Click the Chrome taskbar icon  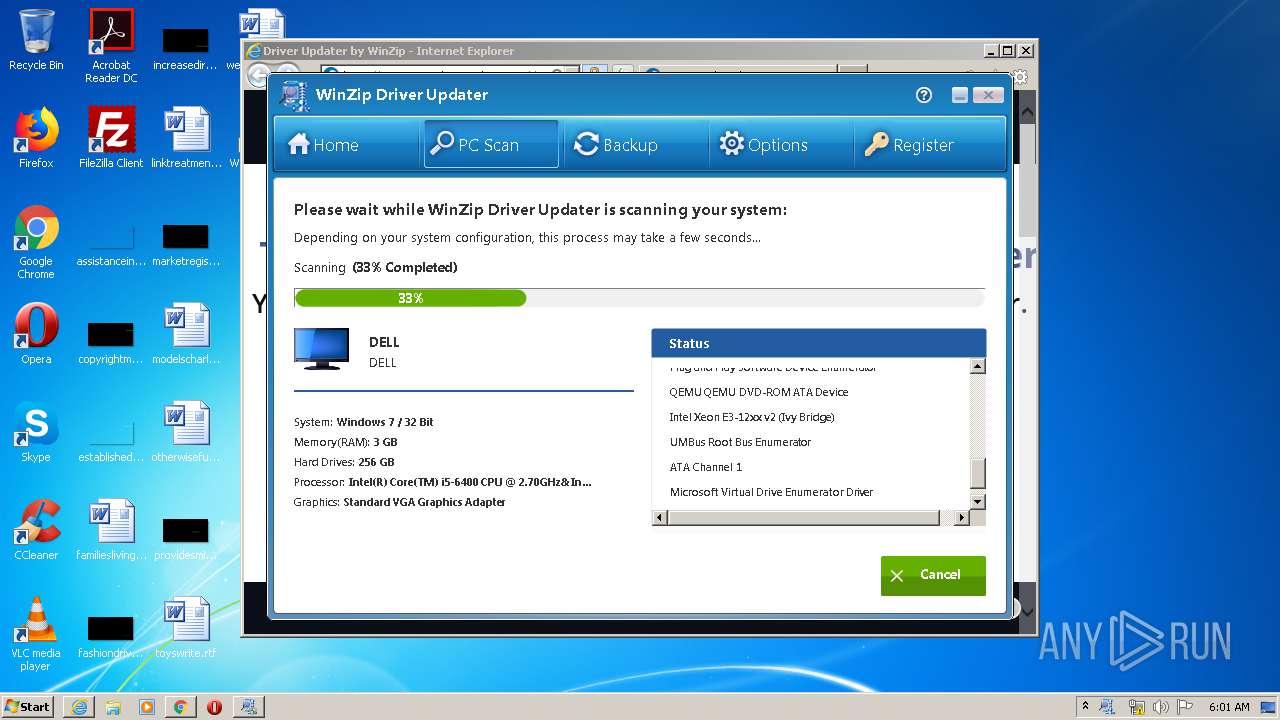(x=180, y=707)
